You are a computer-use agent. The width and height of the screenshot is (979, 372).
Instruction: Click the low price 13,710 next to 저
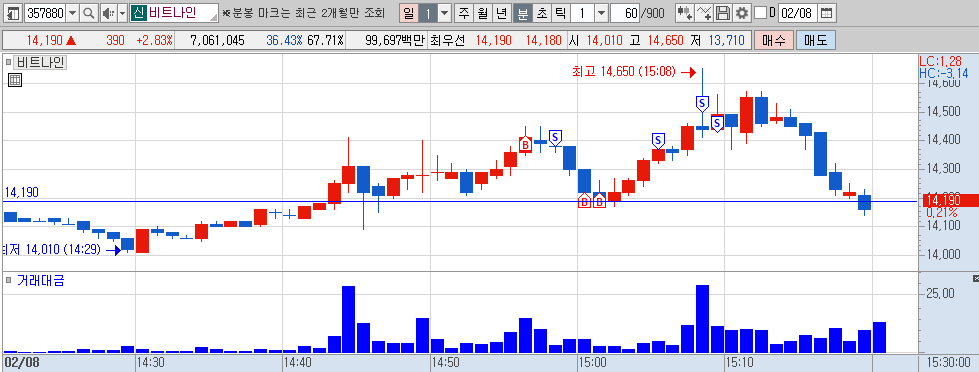pyautogui.click(x=726, y=41)
